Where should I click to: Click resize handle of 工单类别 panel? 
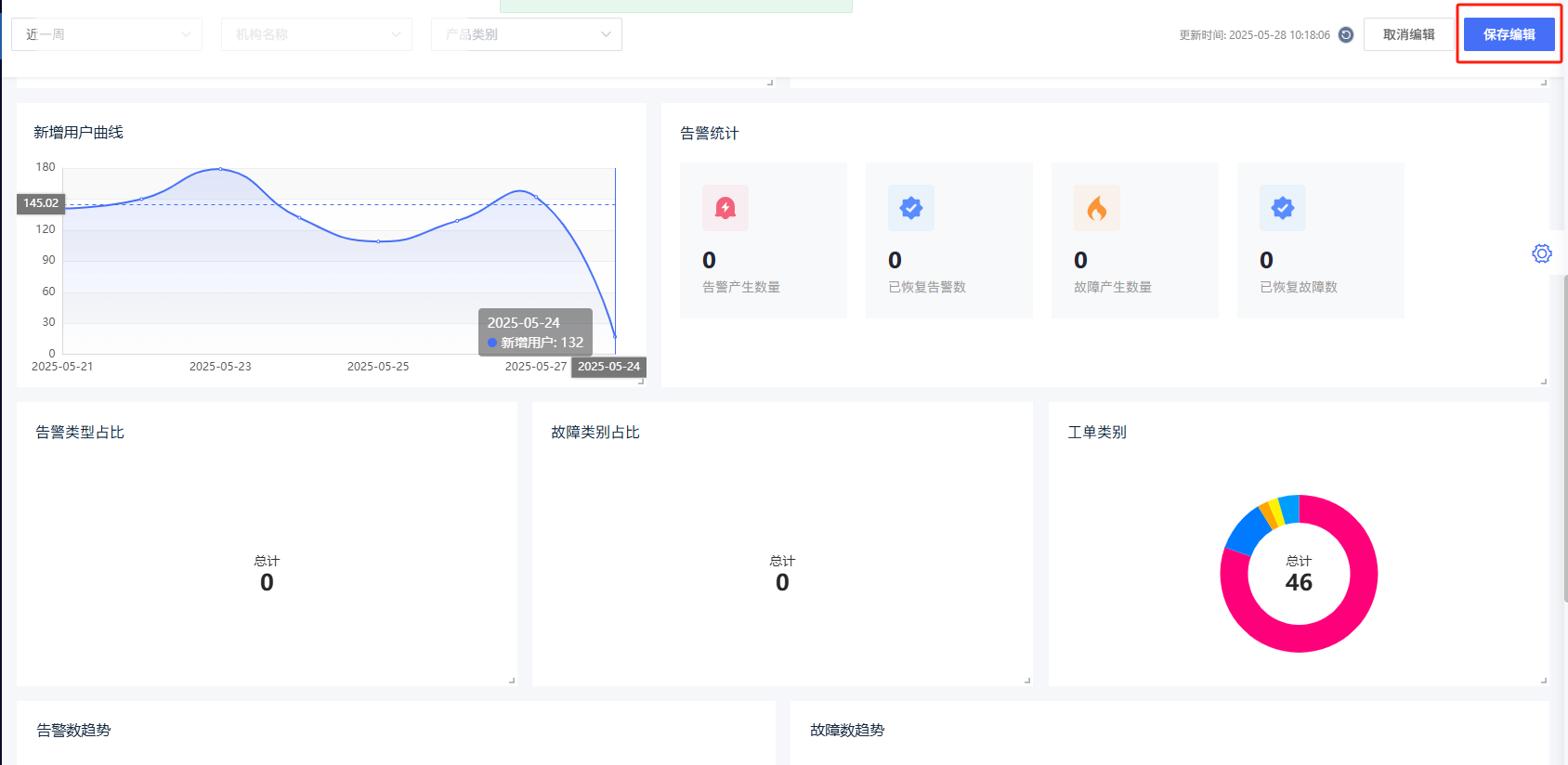pyautogui.click(x=1544, y=681)
